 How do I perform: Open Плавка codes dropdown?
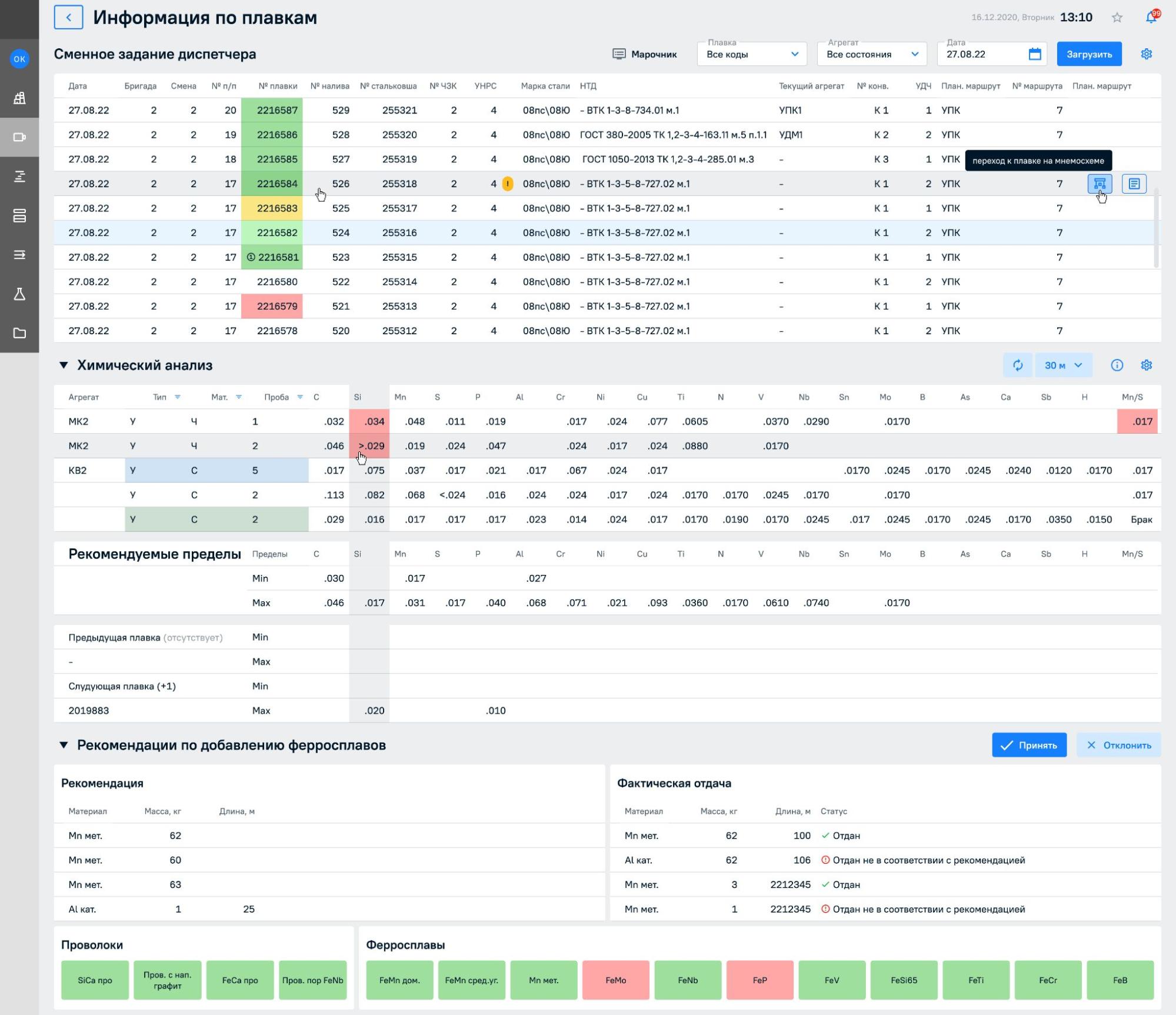tap(752, 54)
